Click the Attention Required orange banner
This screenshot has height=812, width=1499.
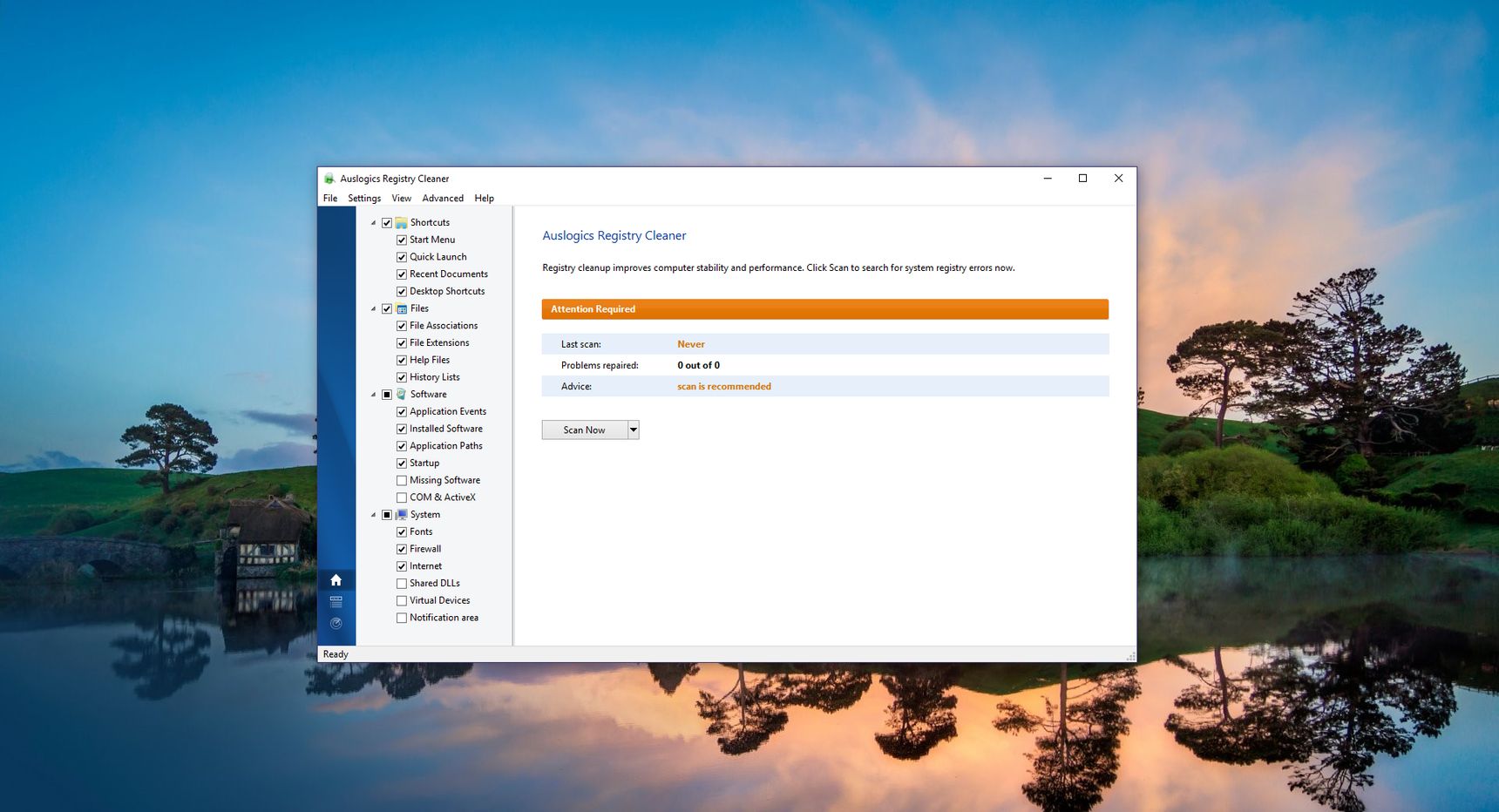click(825, 309)
